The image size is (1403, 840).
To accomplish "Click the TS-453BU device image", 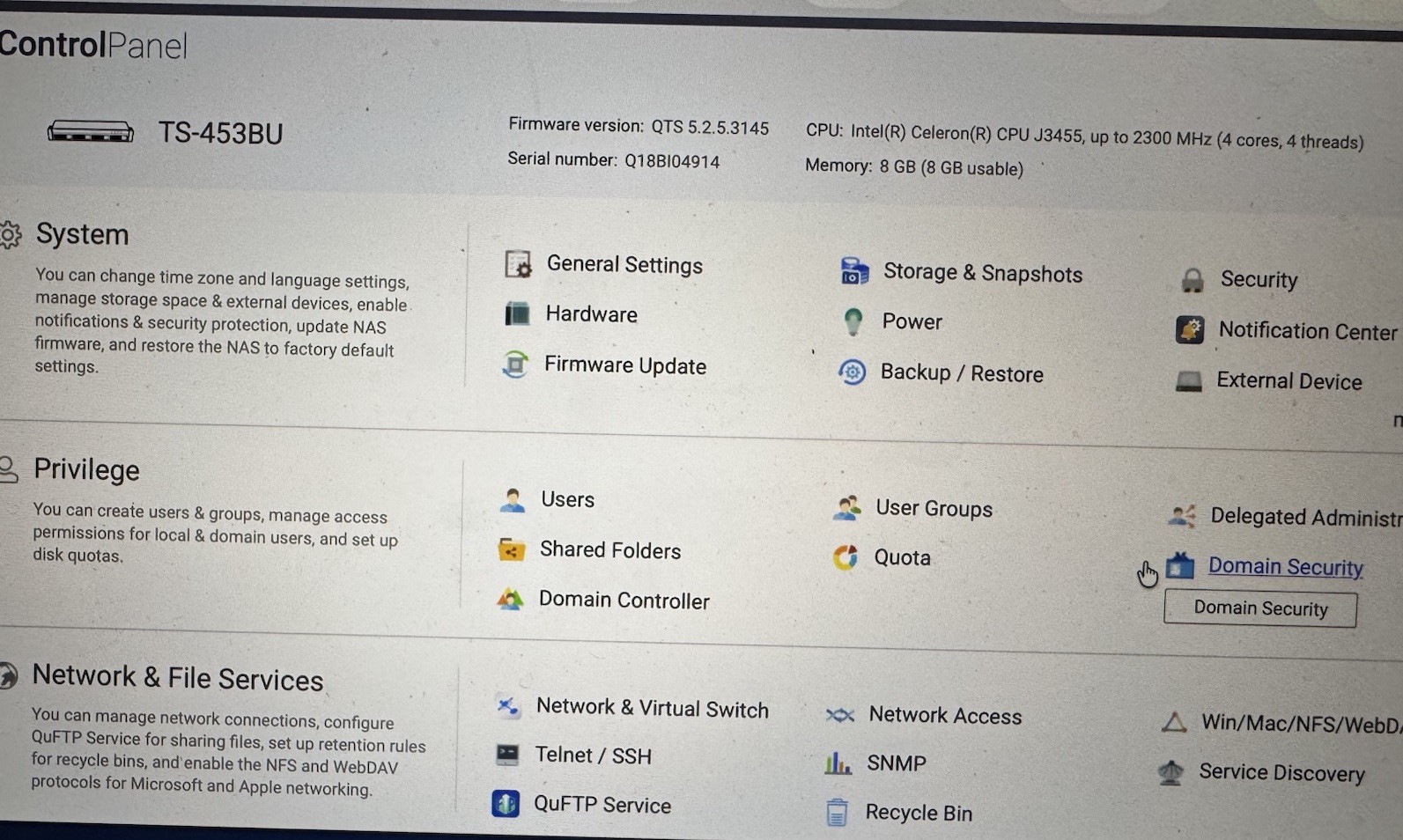I will (x=90, y=132).
